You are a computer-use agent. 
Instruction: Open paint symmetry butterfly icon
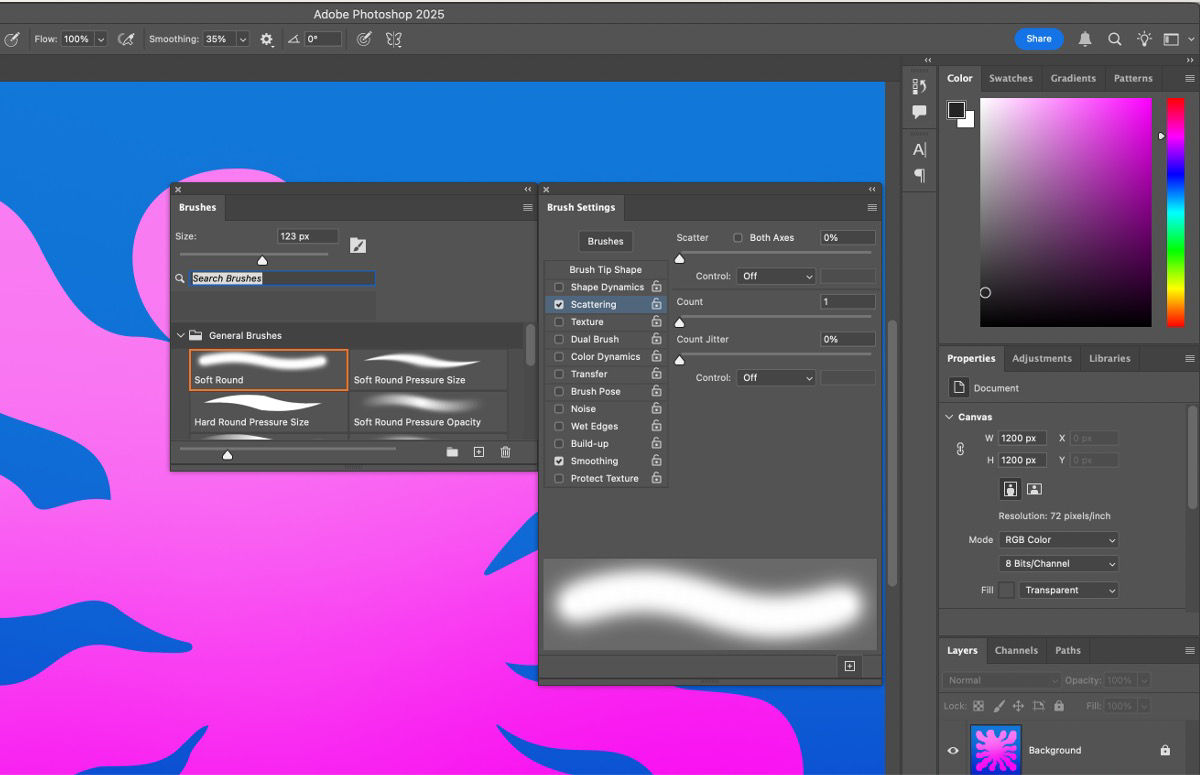393,39
